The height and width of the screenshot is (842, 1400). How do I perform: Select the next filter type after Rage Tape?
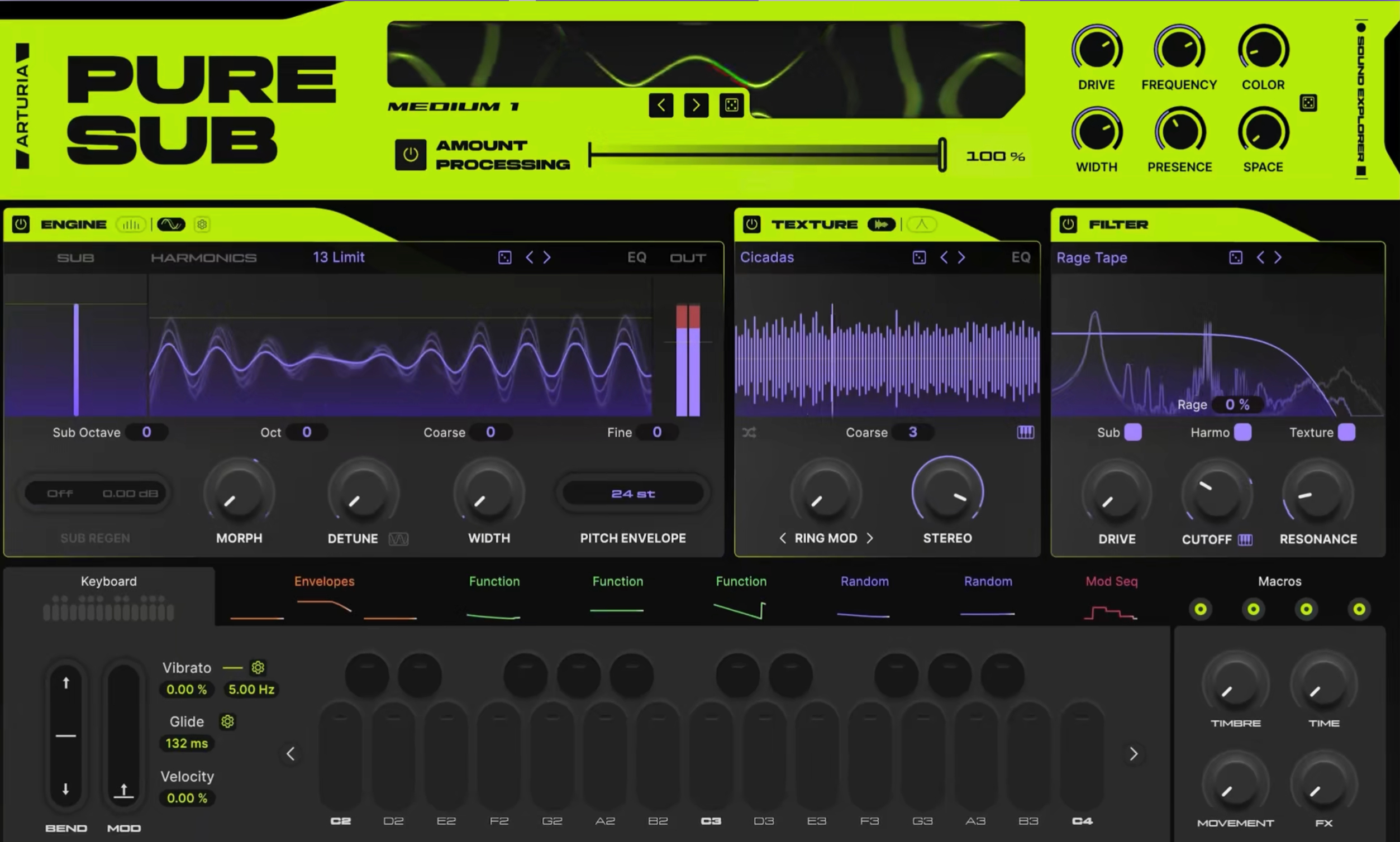pyautogui.click(x=1277, y=257)
